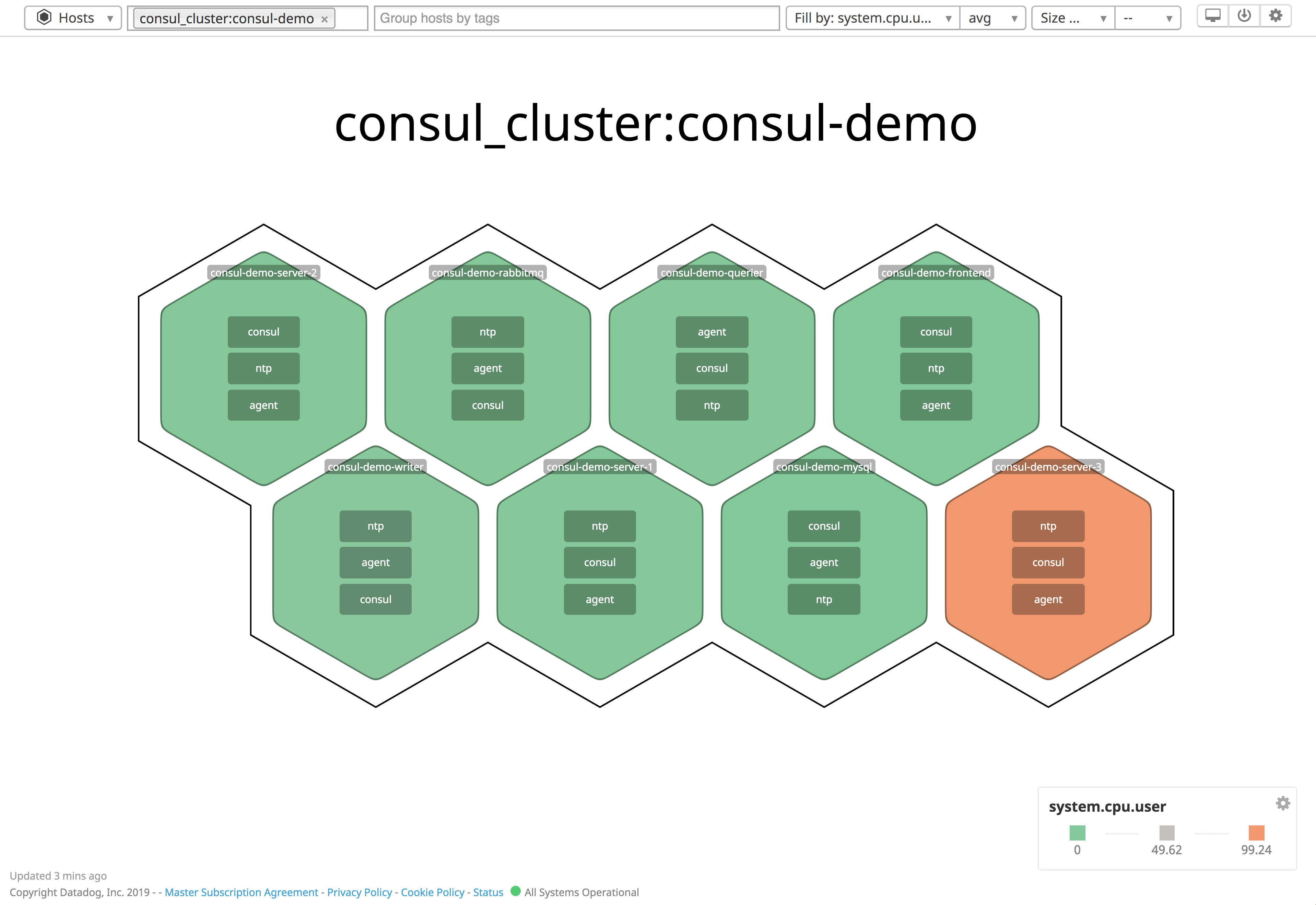
Task: Click consul app in consul-demo-server-2 host
Action: tap(263, 332)
